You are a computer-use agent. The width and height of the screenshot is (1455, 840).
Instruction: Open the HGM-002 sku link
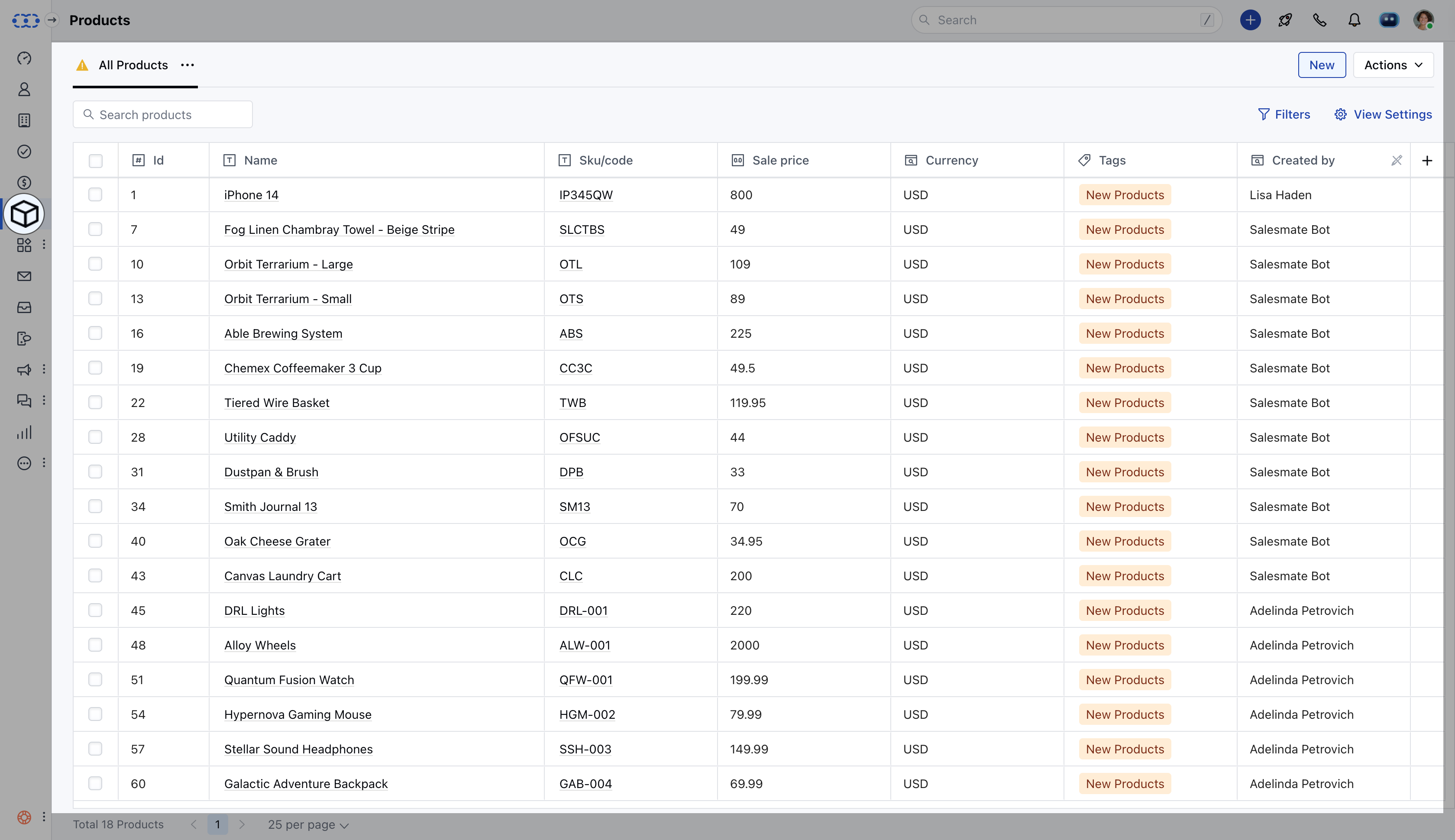[587, 714]
